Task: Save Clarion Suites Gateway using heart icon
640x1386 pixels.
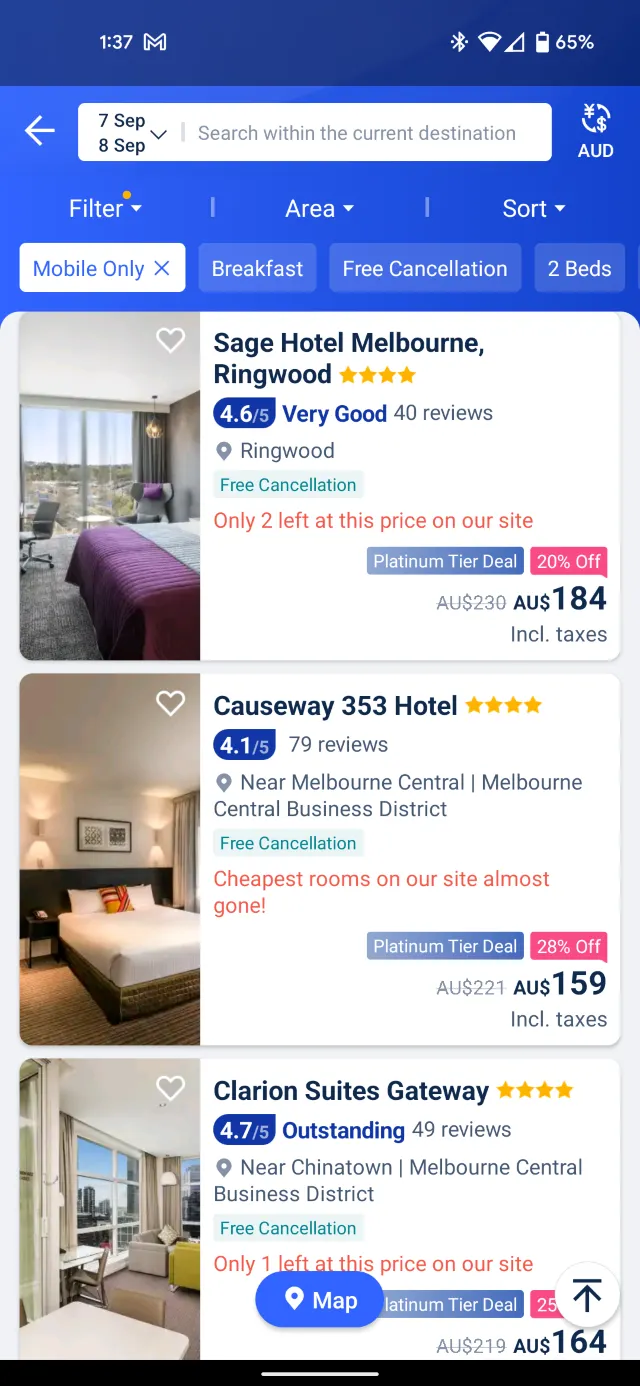Action: 171,1088
